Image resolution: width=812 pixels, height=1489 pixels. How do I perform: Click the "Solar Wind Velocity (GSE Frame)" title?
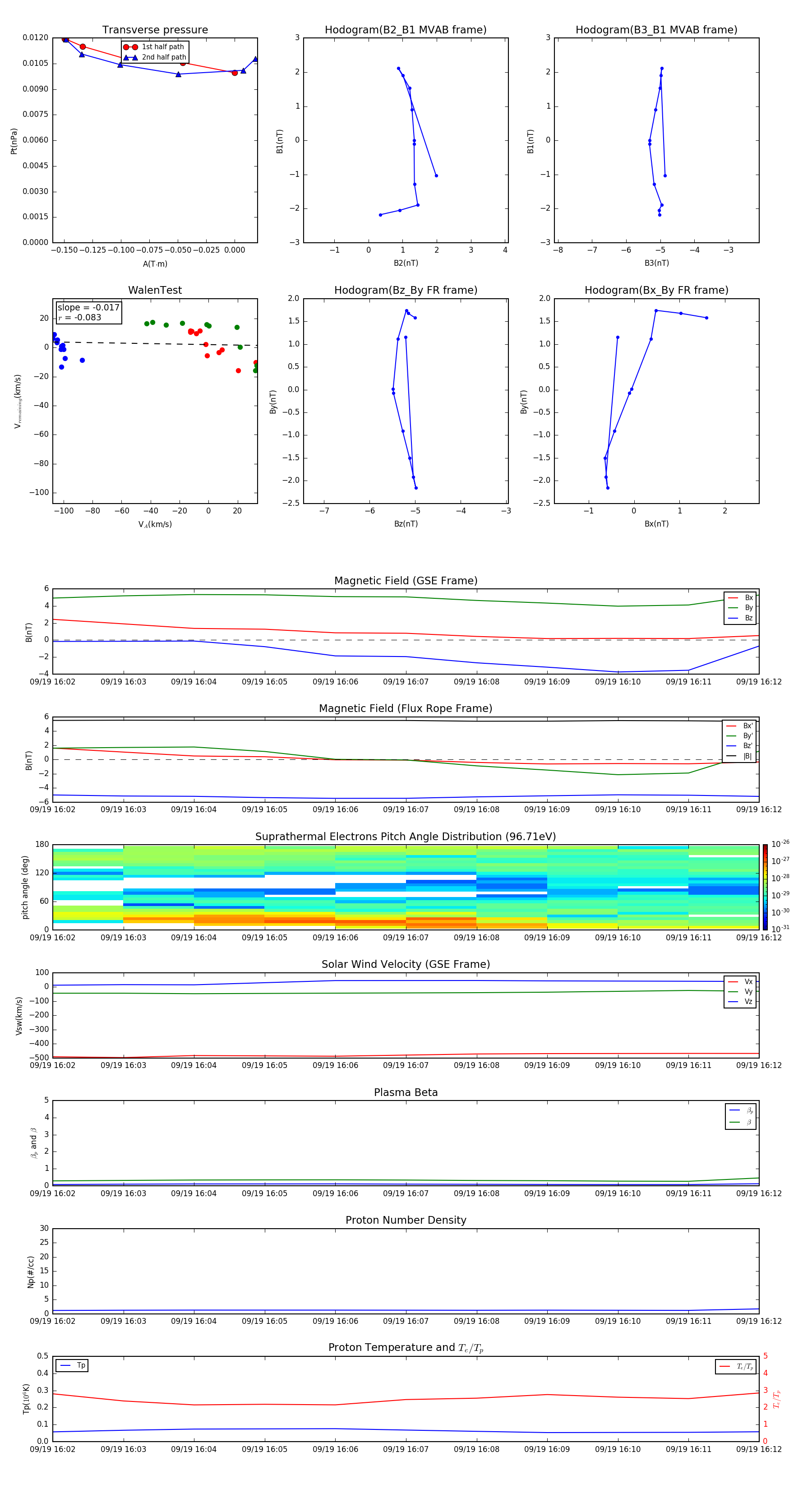pos(406,965)
